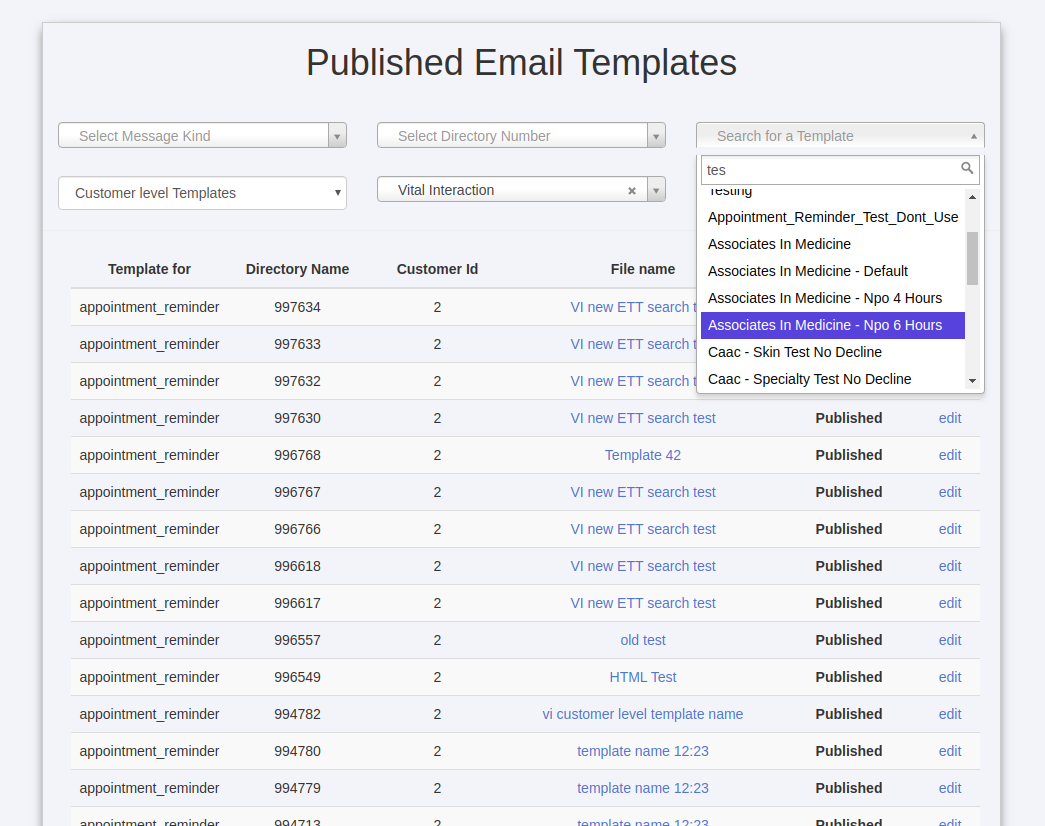Click the File name column header

click(642, 269)
